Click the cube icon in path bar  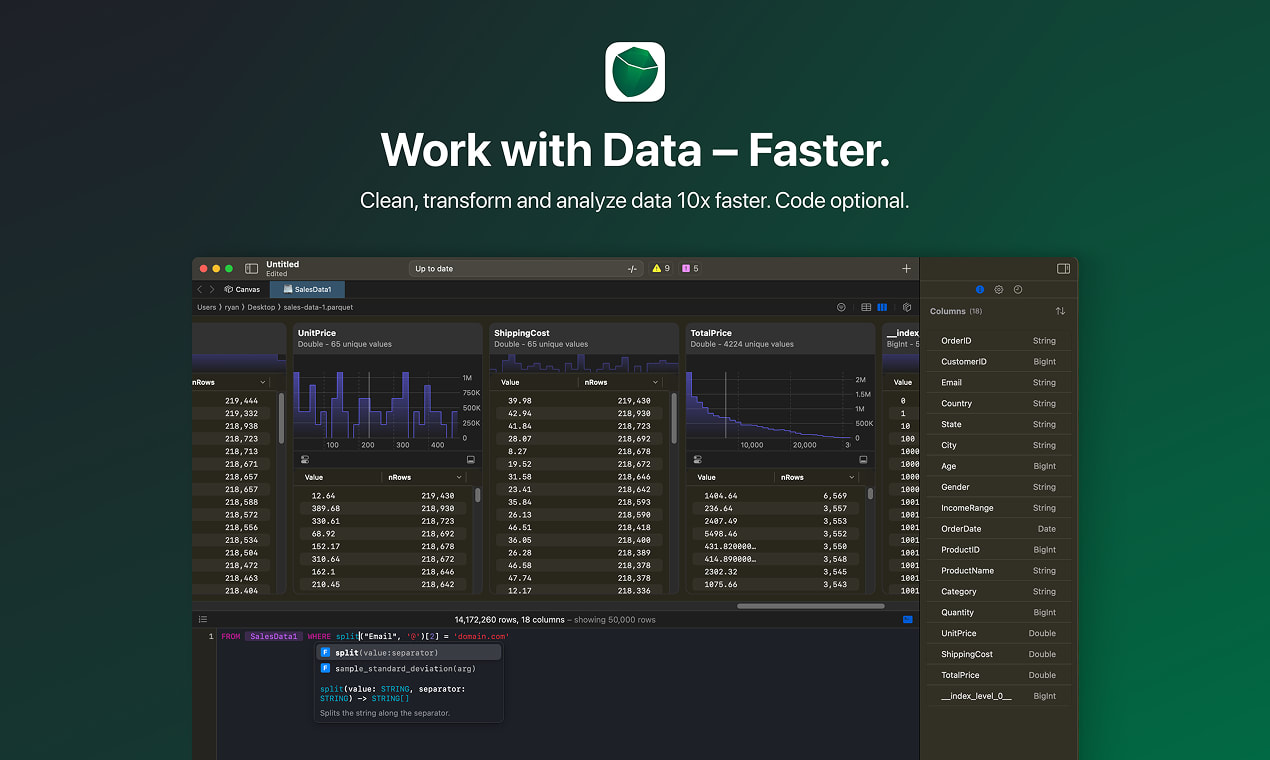click(x=907, y=308)
